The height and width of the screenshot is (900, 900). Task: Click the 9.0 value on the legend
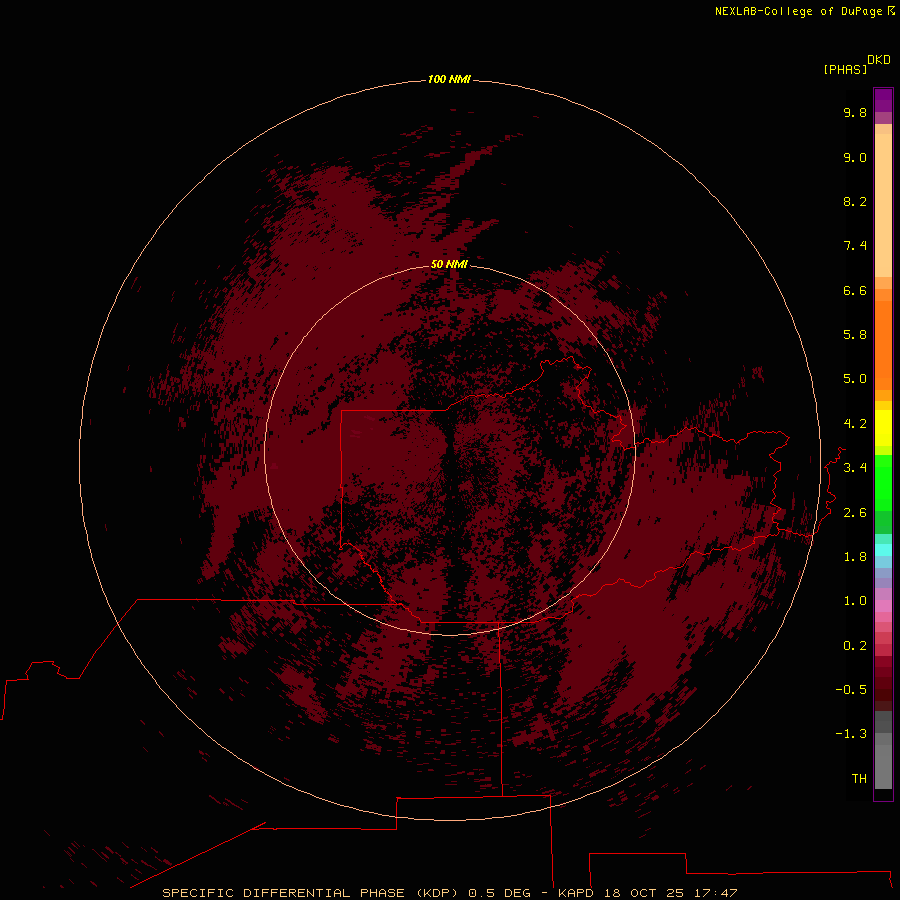855,157
